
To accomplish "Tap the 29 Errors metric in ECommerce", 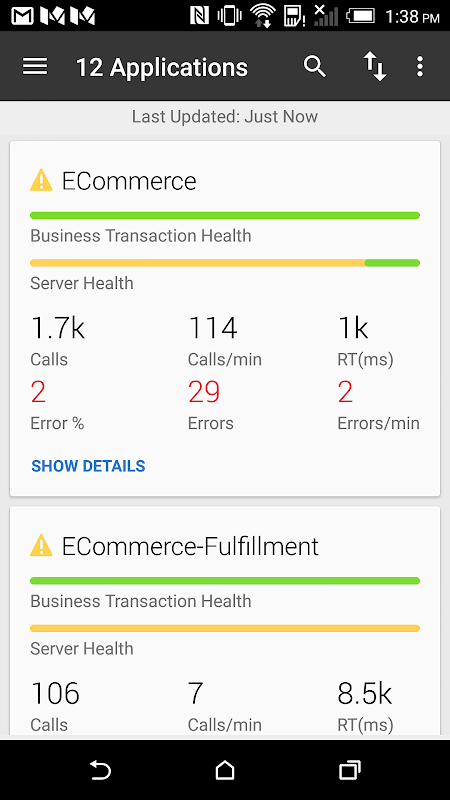I will [x=211, y=406].
